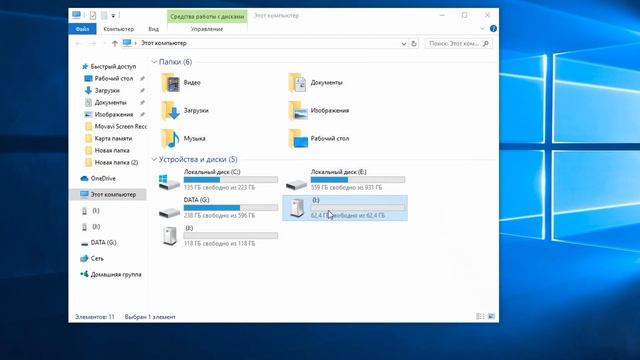Click the capacity bar of Локальный диск (C:)

tap(231, 180)
